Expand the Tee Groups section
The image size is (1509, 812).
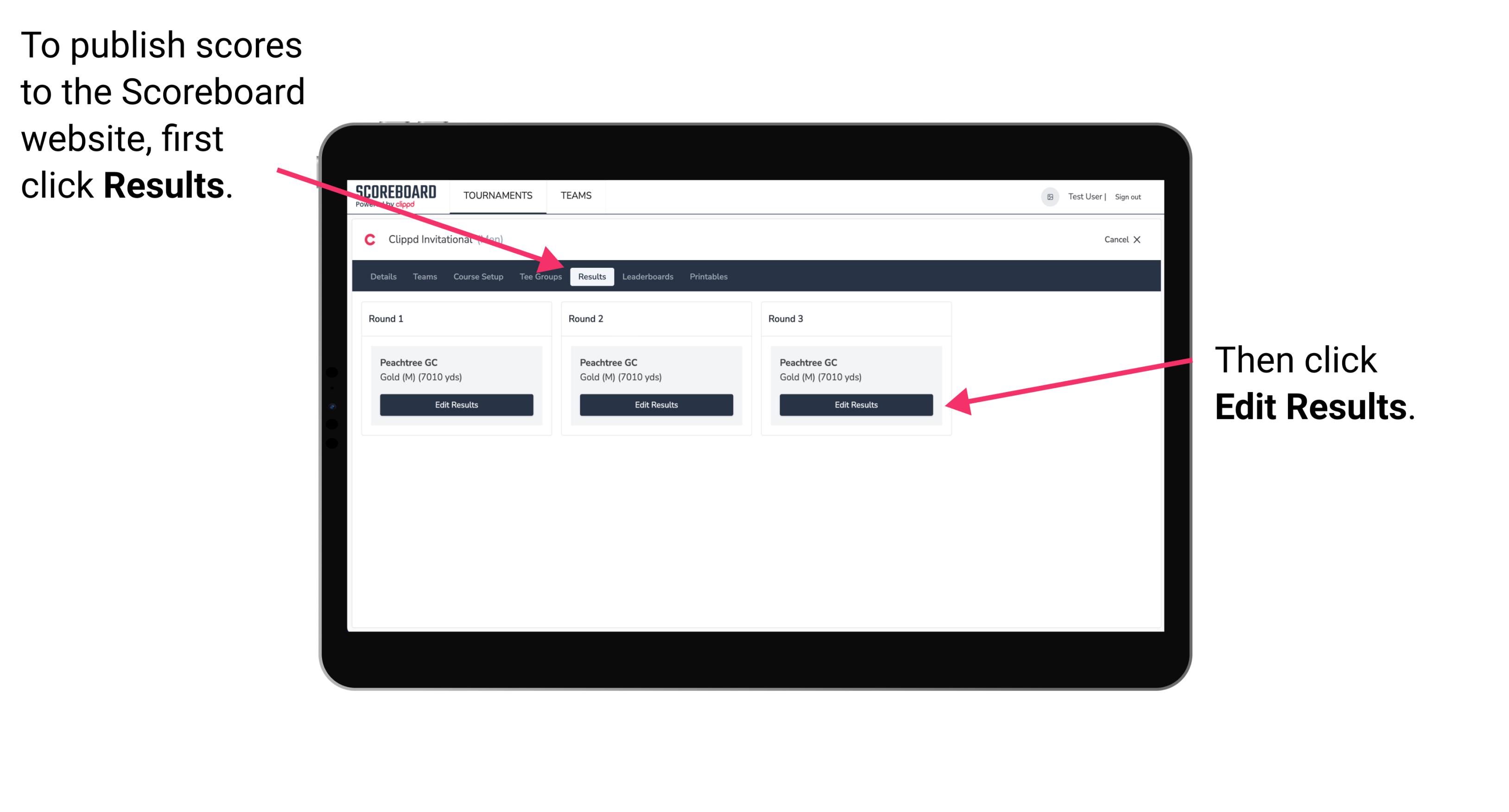coord(540,276)
